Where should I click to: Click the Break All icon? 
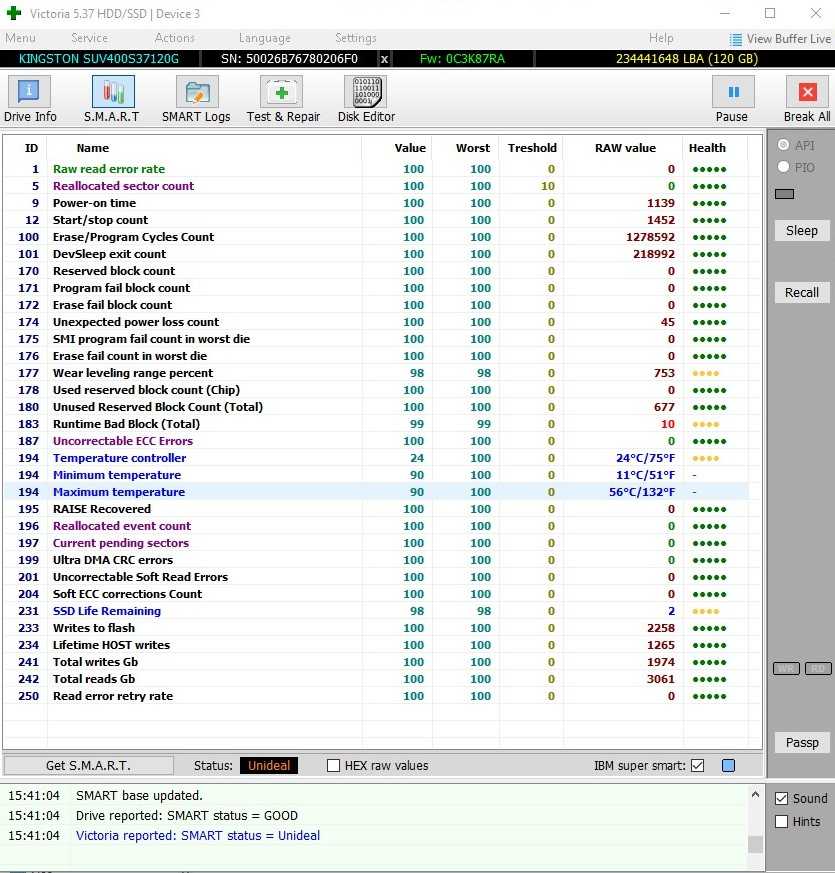click(x=806, y=93)
